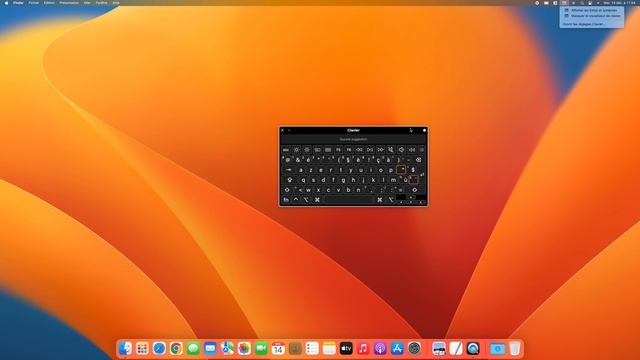Open the Présentation menu
This screenshot has height=360, width=640.
[69, 3]
